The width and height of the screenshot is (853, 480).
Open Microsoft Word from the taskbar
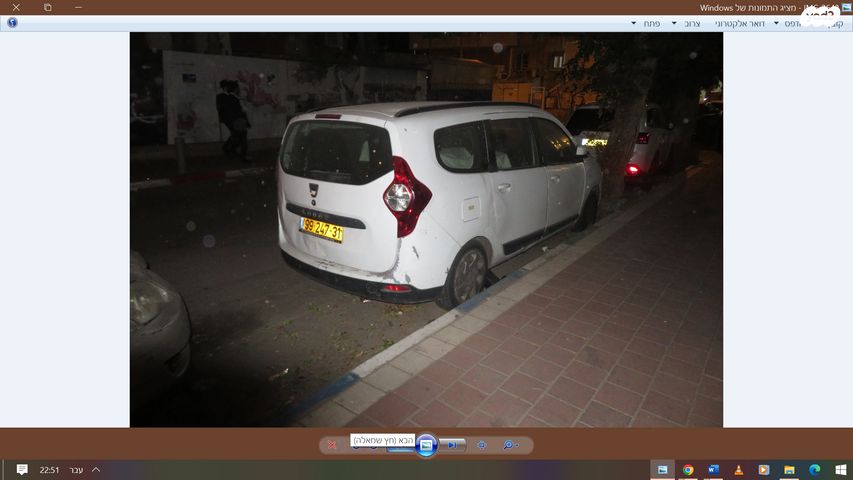pos(714,470)
